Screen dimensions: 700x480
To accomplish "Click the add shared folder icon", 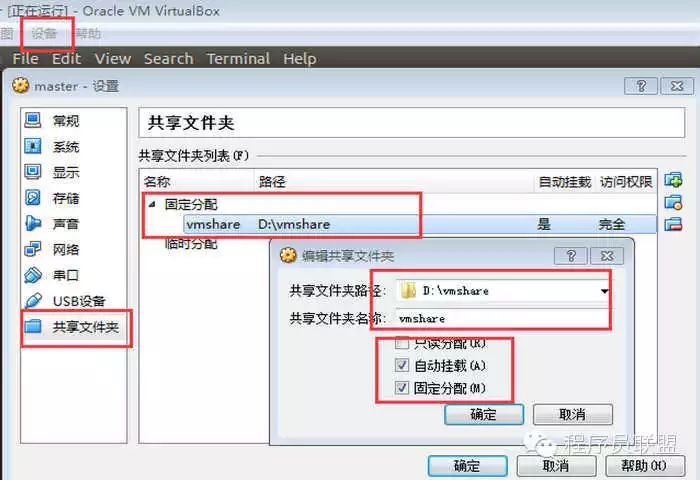I will point(673,180).
